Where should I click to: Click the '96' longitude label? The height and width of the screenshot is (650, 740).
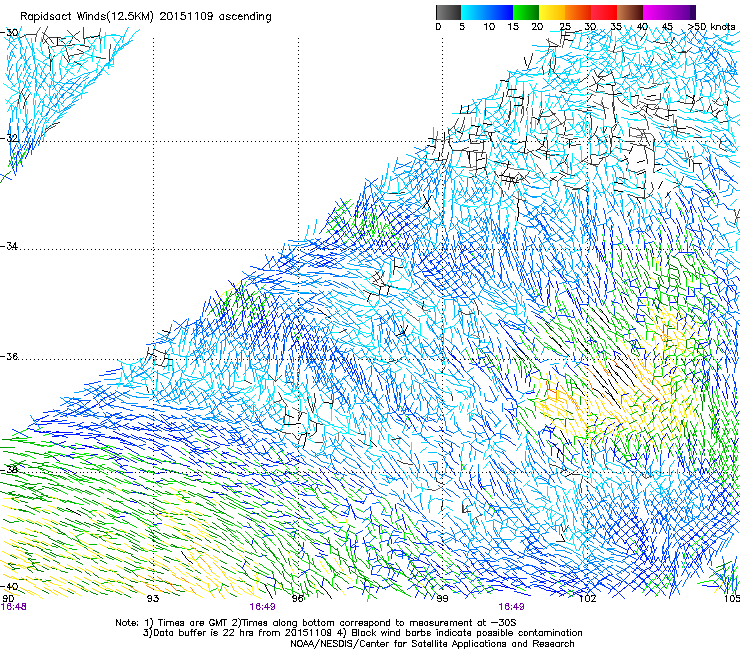[297, 598]
